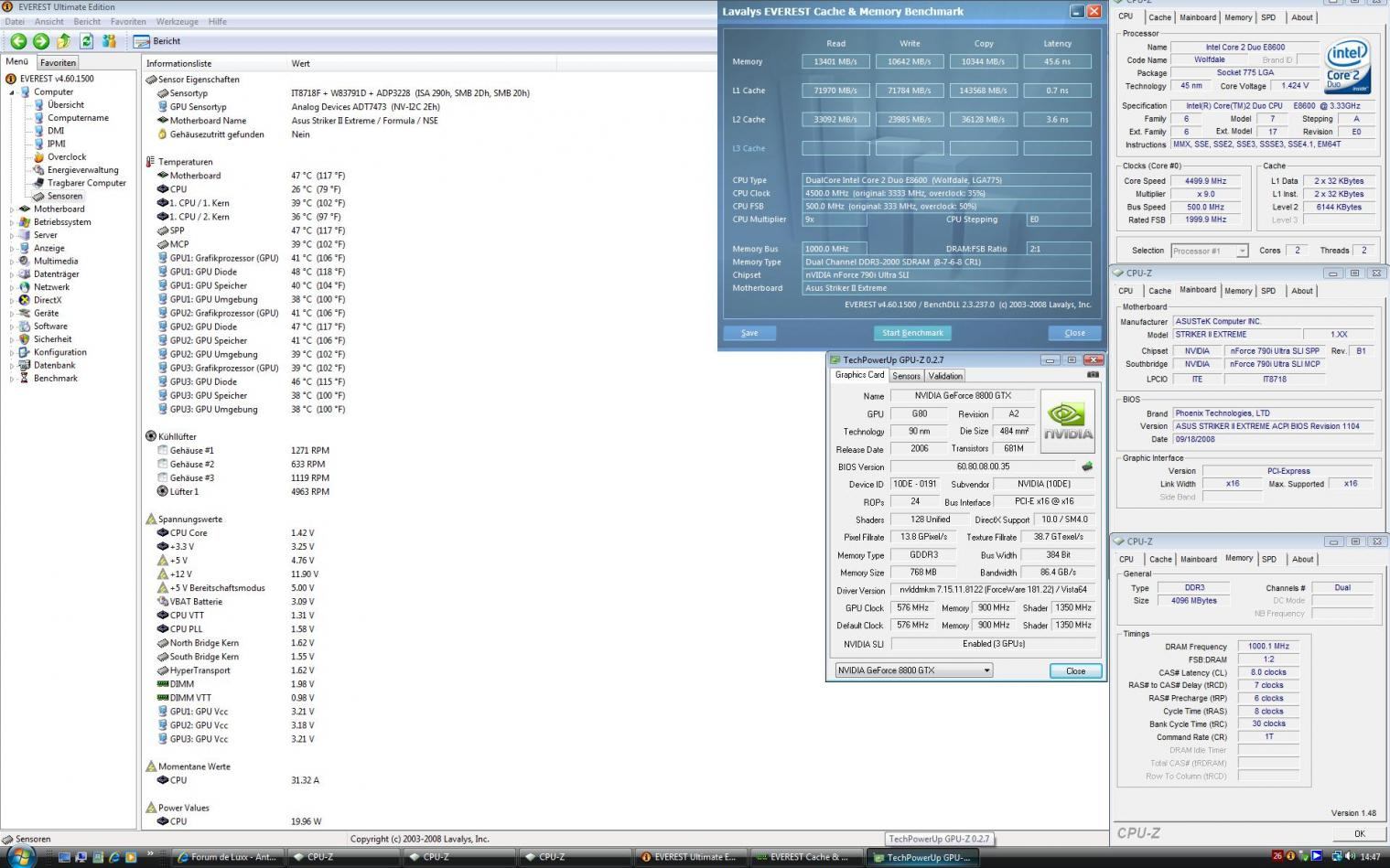1390x868 pixels.
Task: Switch to the Favoriten sidebar tab
Action: click(58, 62)
